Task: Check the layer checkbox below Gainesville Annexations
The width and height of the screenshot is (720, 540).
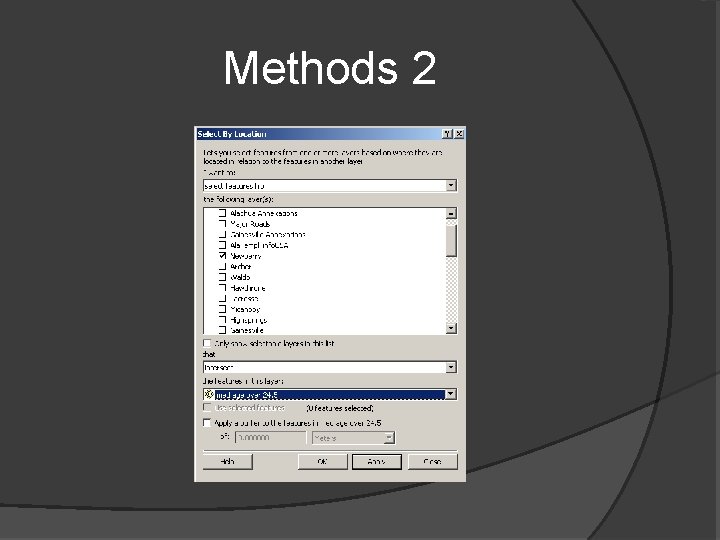Action: 222,245
